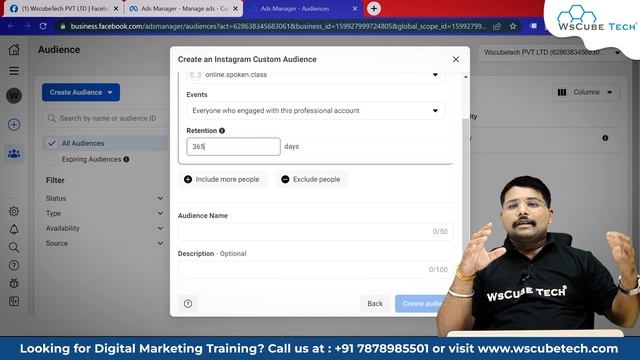Click the account avatar in sidebar
The width and height of the screenshot is (640, 360).
14,96
